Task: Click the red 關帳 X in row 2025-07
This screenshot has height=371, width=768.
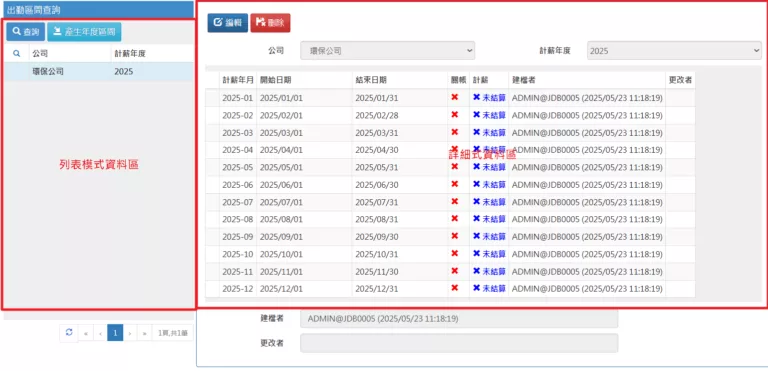Action: tap(455, 201)
